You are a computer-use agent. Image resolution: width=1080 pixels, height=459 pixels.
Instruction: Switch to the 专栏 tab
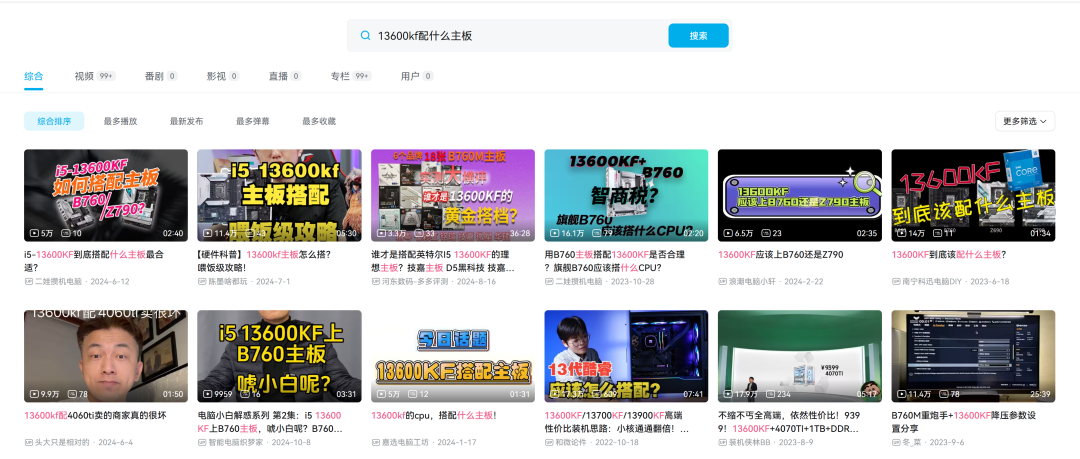(x=351, y=76)
